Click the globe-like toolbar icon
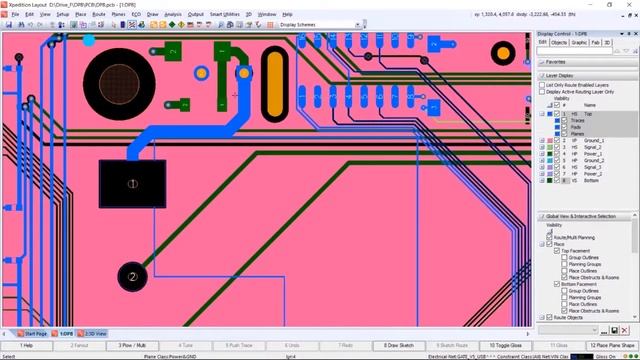The width and height of the screenshot is (640, 360). pyautogui.click(x=141, y=25)
